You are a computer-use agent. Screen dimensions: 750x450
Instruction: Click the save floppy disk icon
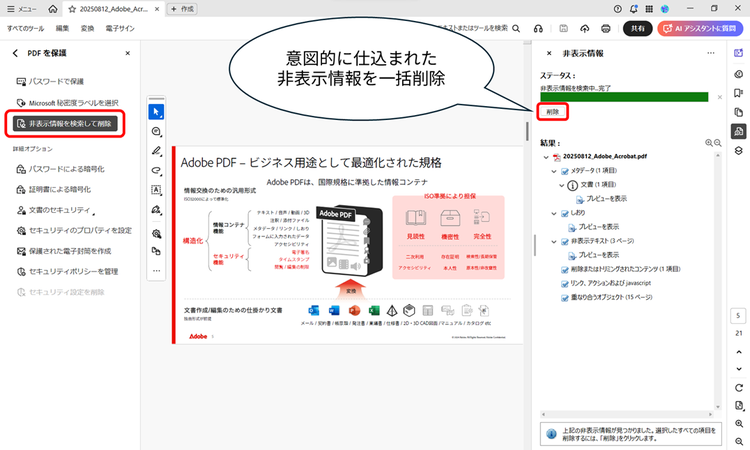(x=563, y=29)
